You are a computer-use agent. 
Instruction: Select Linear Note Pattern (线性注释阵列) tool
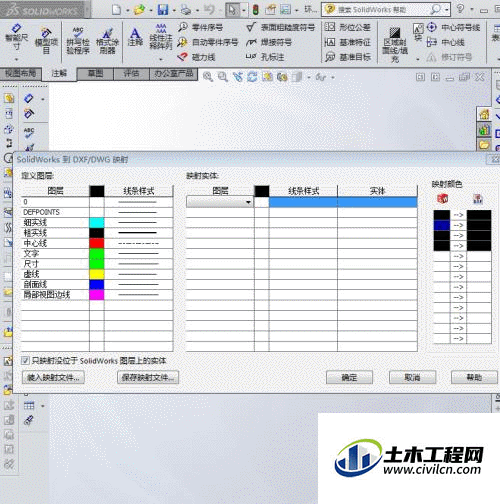tap(161, 37)
